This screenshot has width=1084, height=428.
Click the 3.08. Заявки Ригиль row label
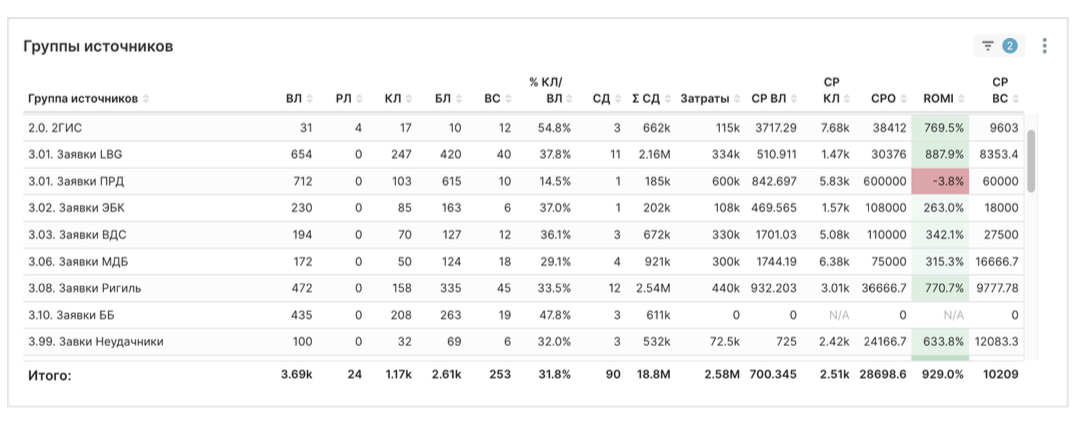[x=85, y=289]
